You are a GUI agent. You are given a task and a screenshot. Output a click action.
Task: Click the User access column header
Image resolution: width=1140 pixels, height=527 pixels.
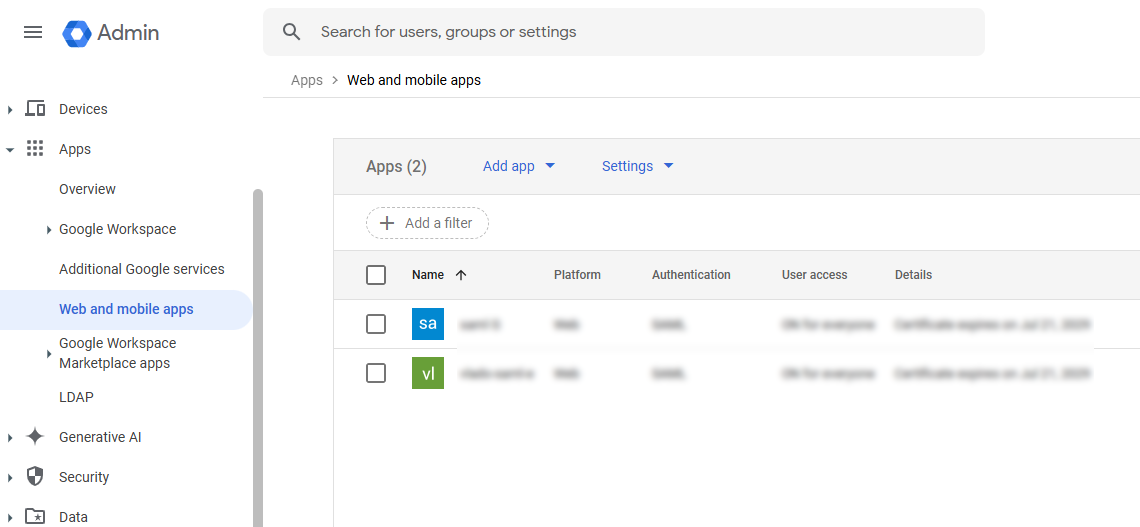tap(814, 275)
